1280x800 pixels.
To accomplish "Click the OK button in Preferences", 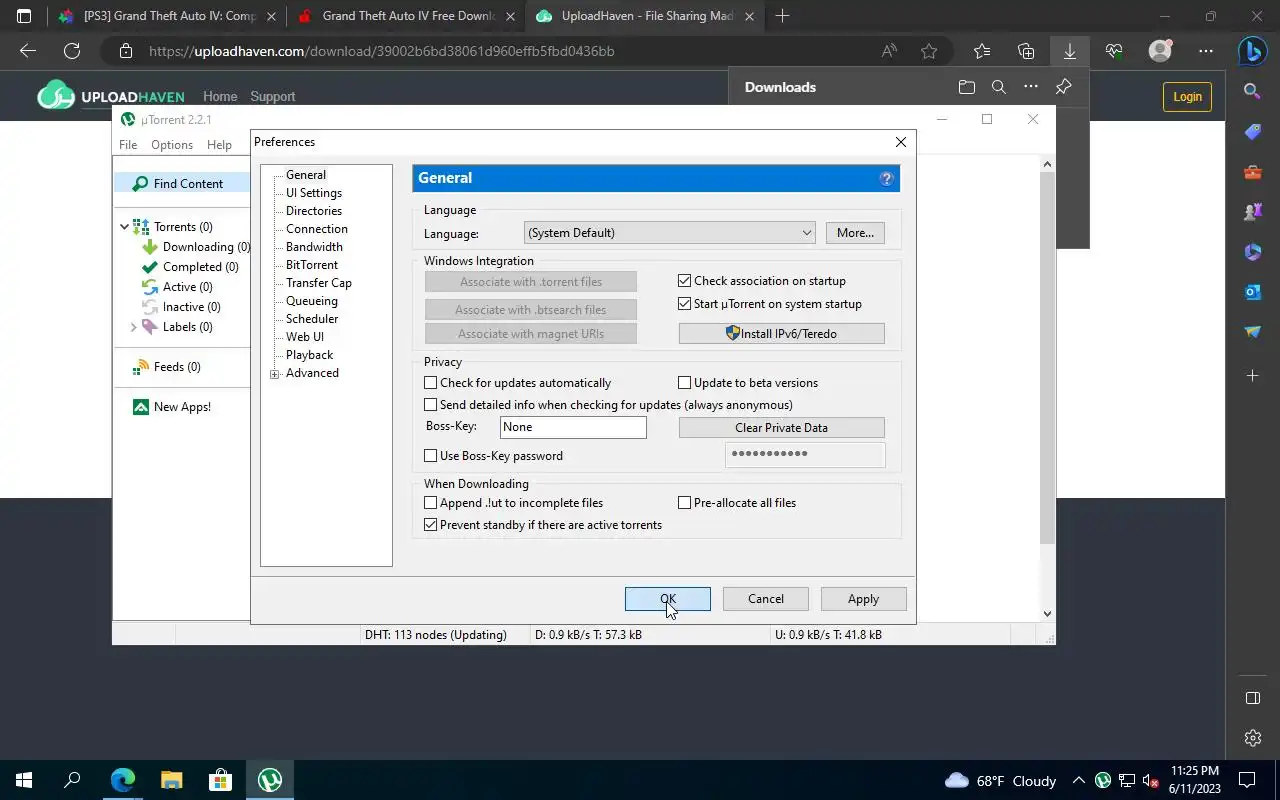I will (x=668, y=599).
